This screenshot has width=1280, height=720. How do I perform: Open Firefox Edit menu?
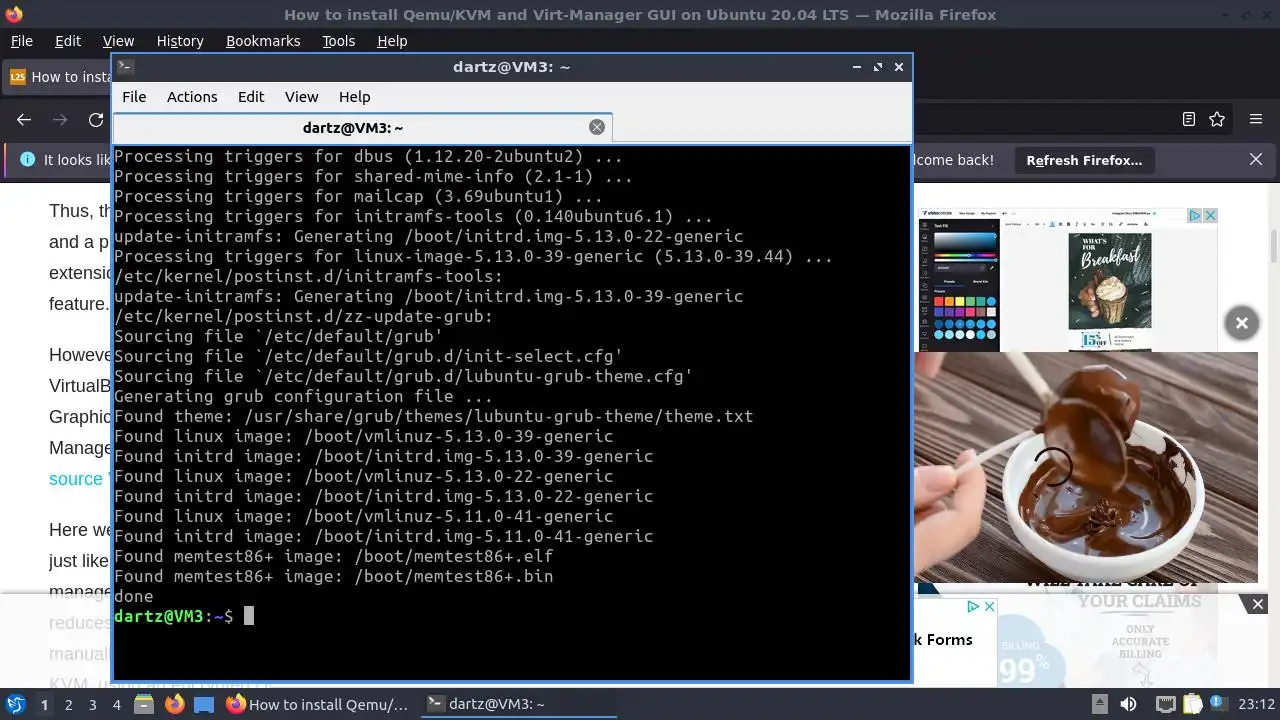[x=68, y=41]
